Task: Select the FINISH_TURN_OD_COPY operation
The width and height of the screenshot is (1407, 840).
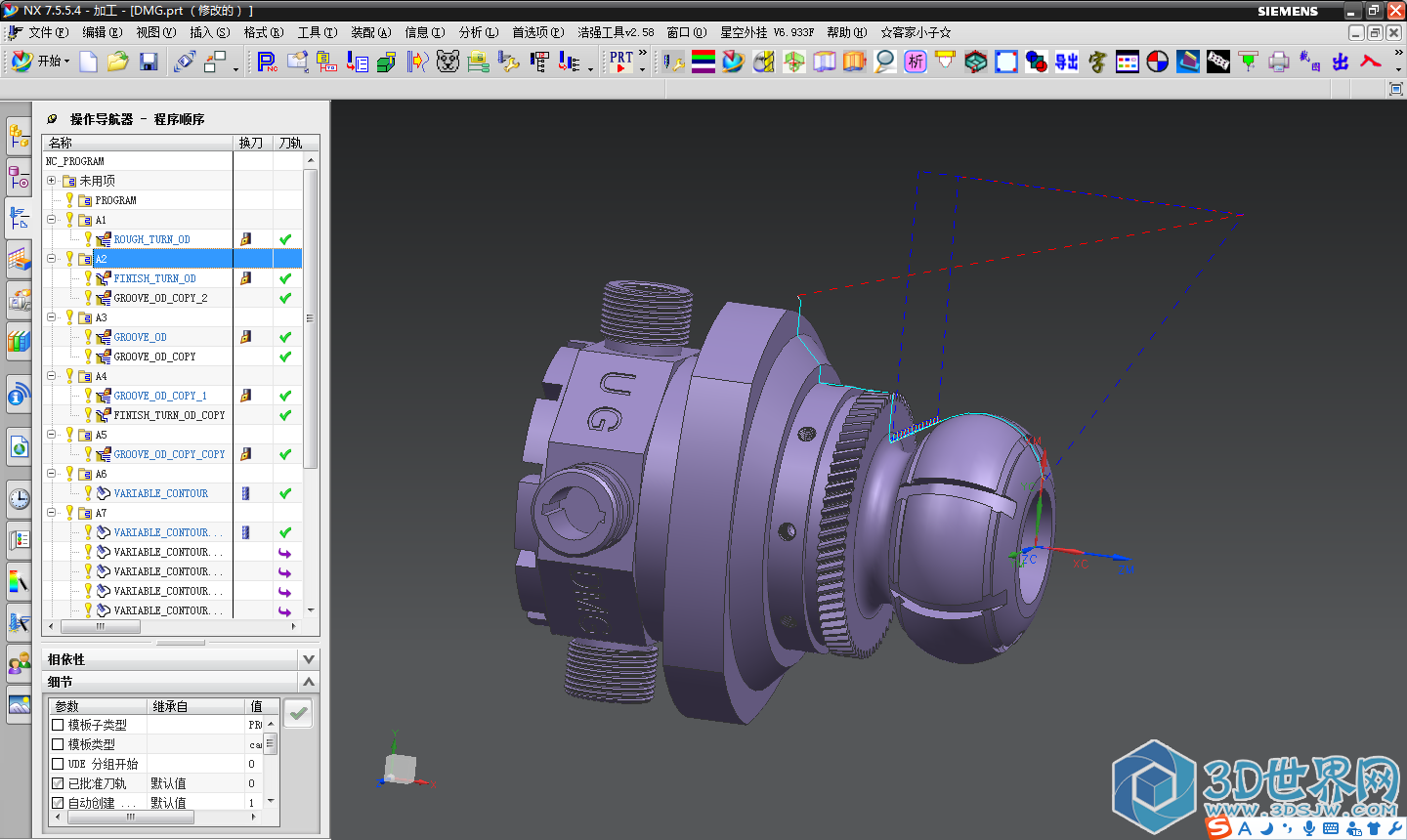Action: point(169,415)
